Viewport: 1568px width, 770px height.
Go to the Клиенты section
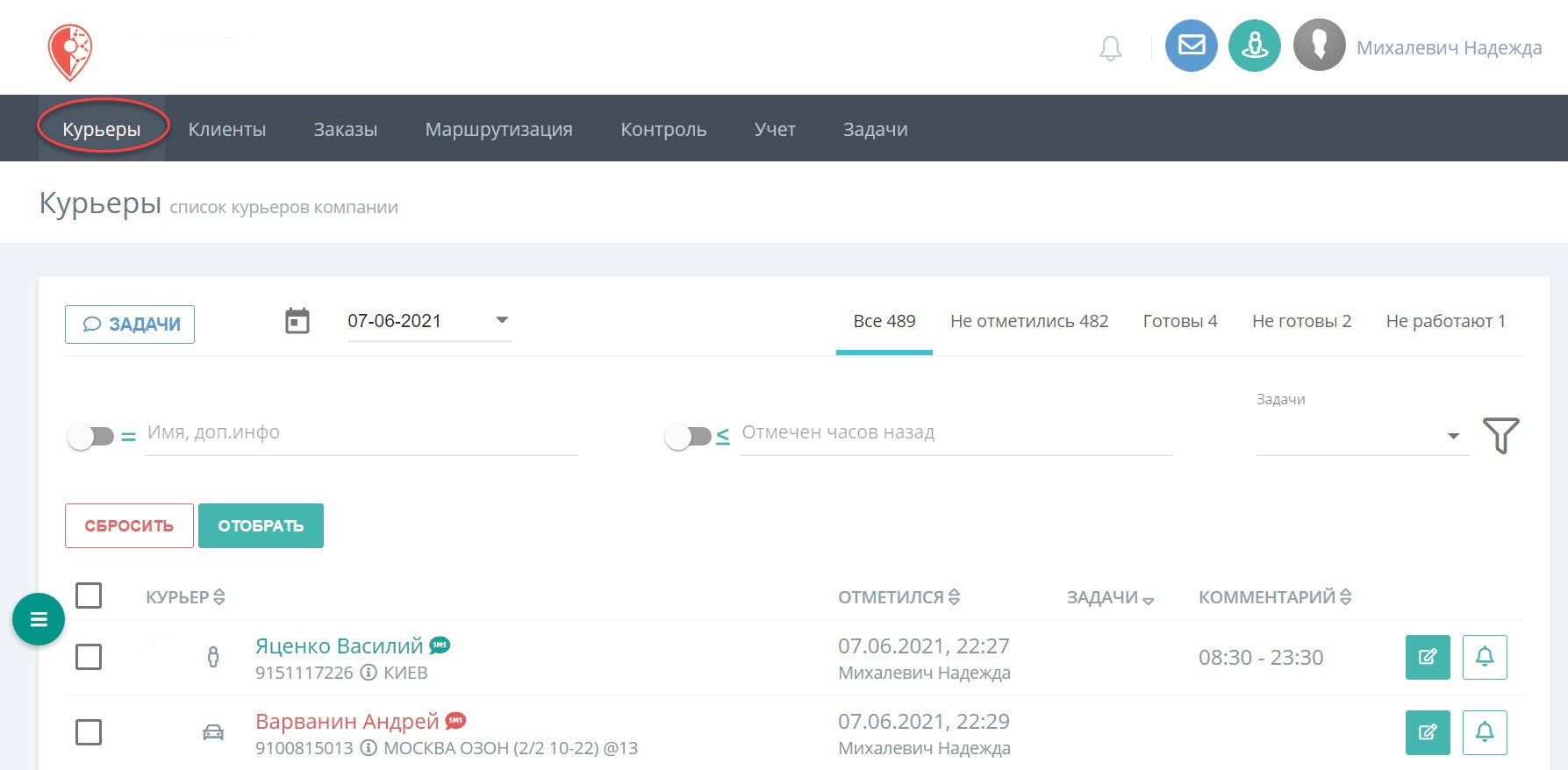click(227, 129)
